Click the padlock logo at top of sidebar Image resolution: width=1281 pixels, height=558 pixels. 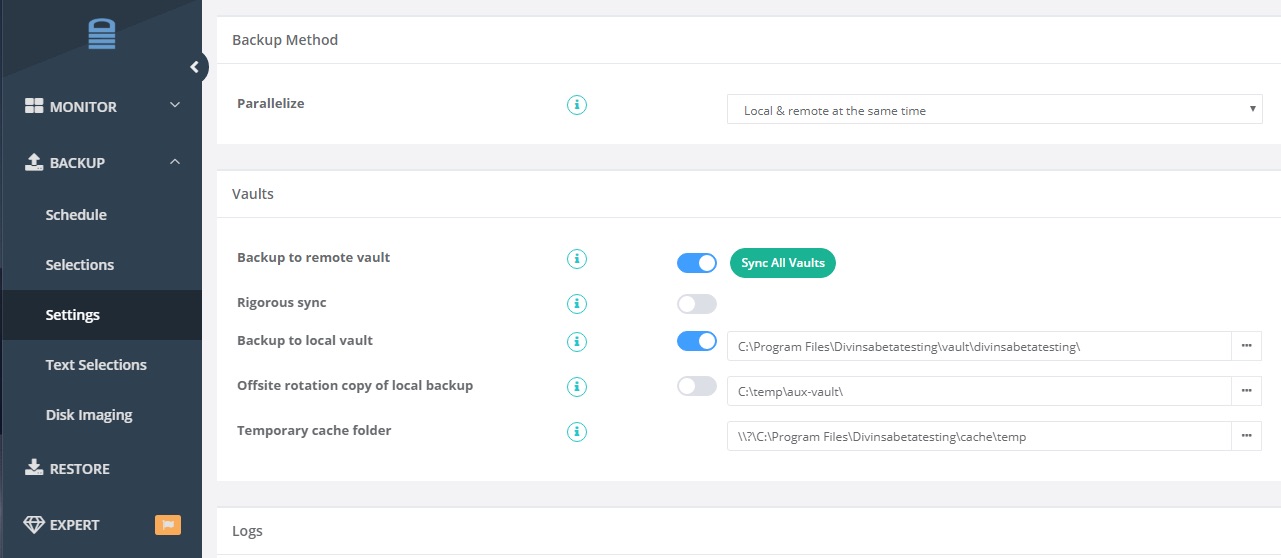pos(101,34)
